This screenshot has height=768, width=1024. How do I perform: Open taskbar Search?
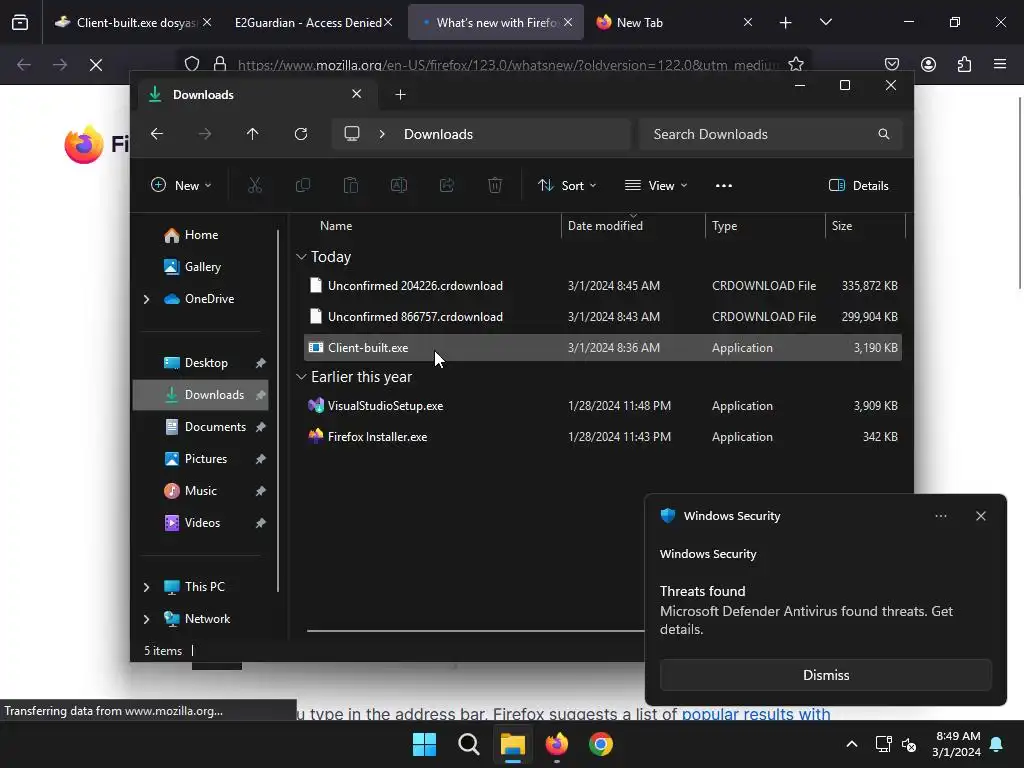[468, 744]
